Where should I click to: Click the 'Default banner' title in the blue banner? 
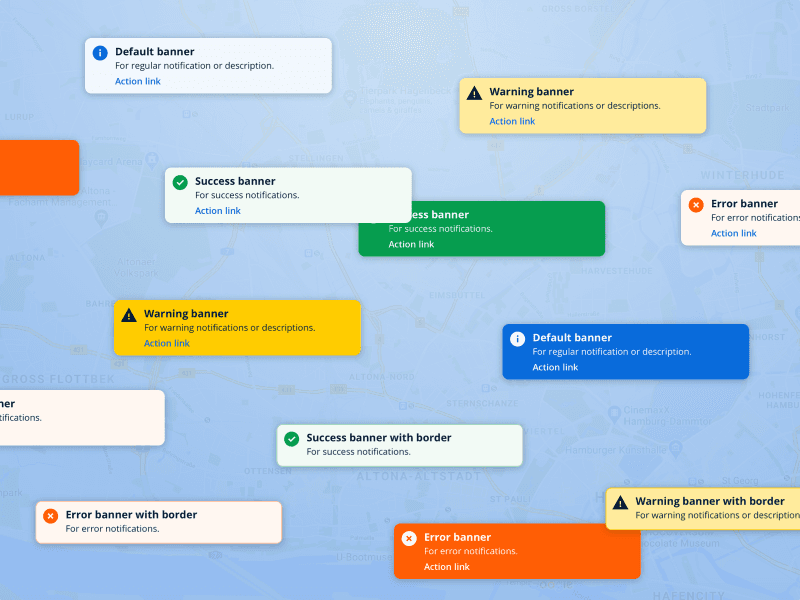(572, 338)
